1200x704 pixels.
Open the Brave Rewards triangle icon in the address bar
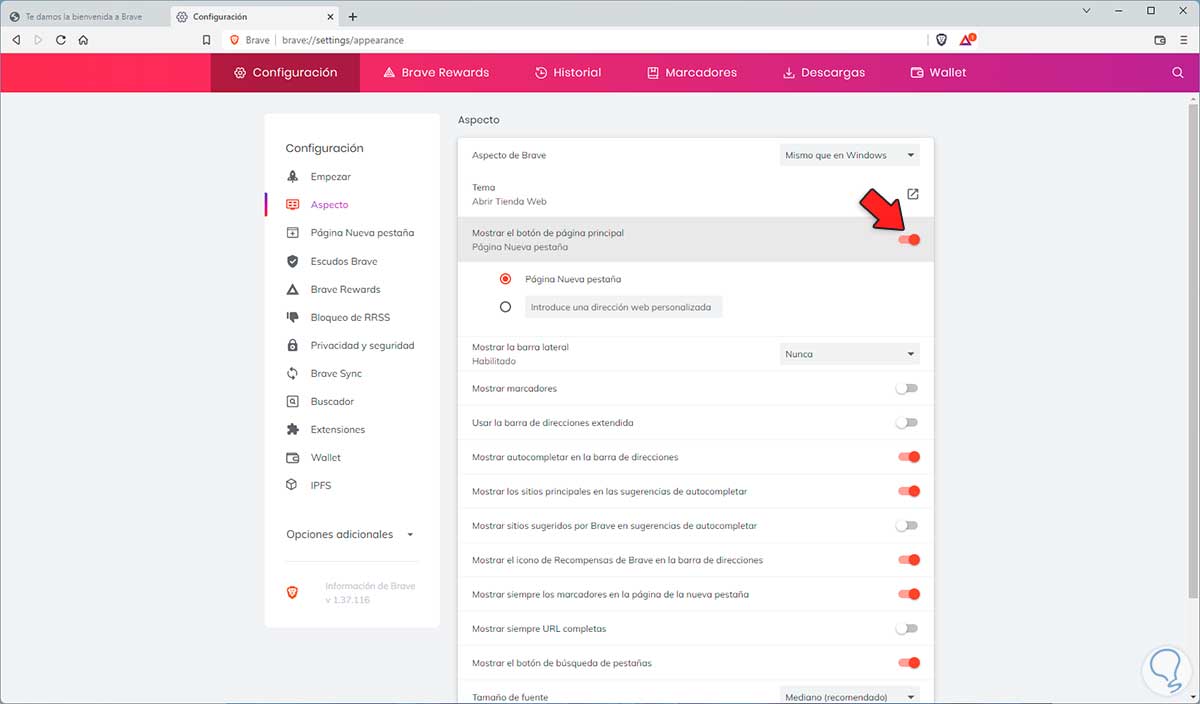(x=967, y=40)
